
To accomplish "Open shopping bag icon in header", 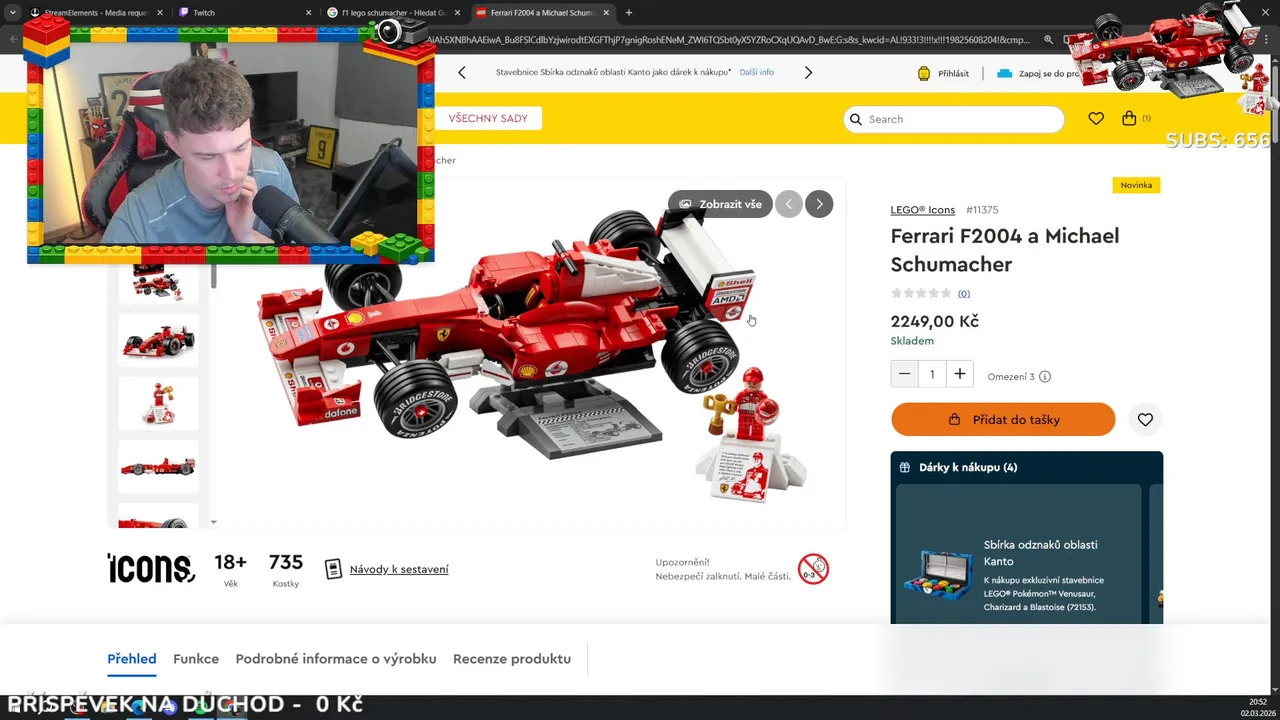I will pos(1129,118).
